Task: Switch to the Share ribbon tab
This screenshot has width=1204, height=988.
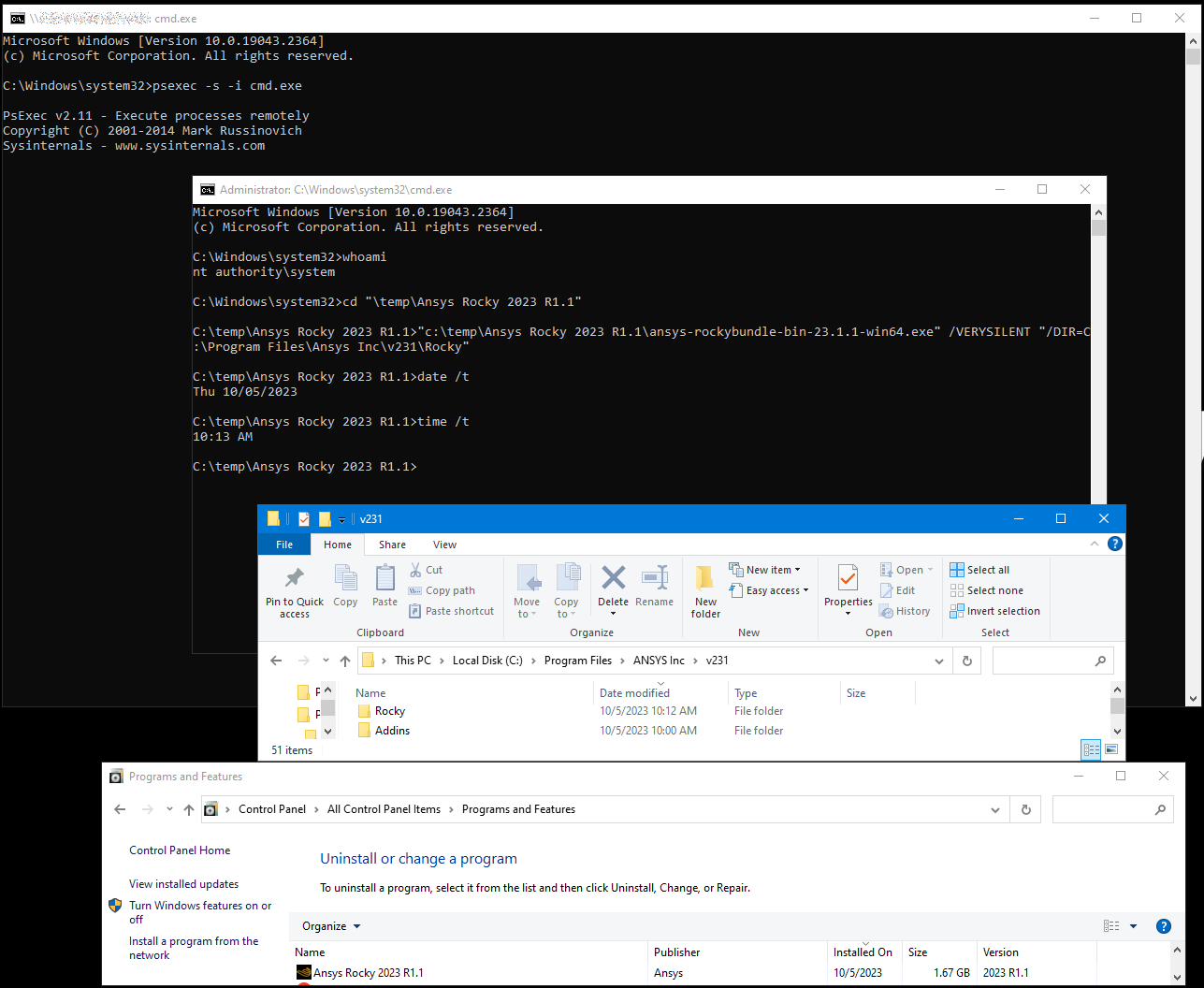Action: 392,545
